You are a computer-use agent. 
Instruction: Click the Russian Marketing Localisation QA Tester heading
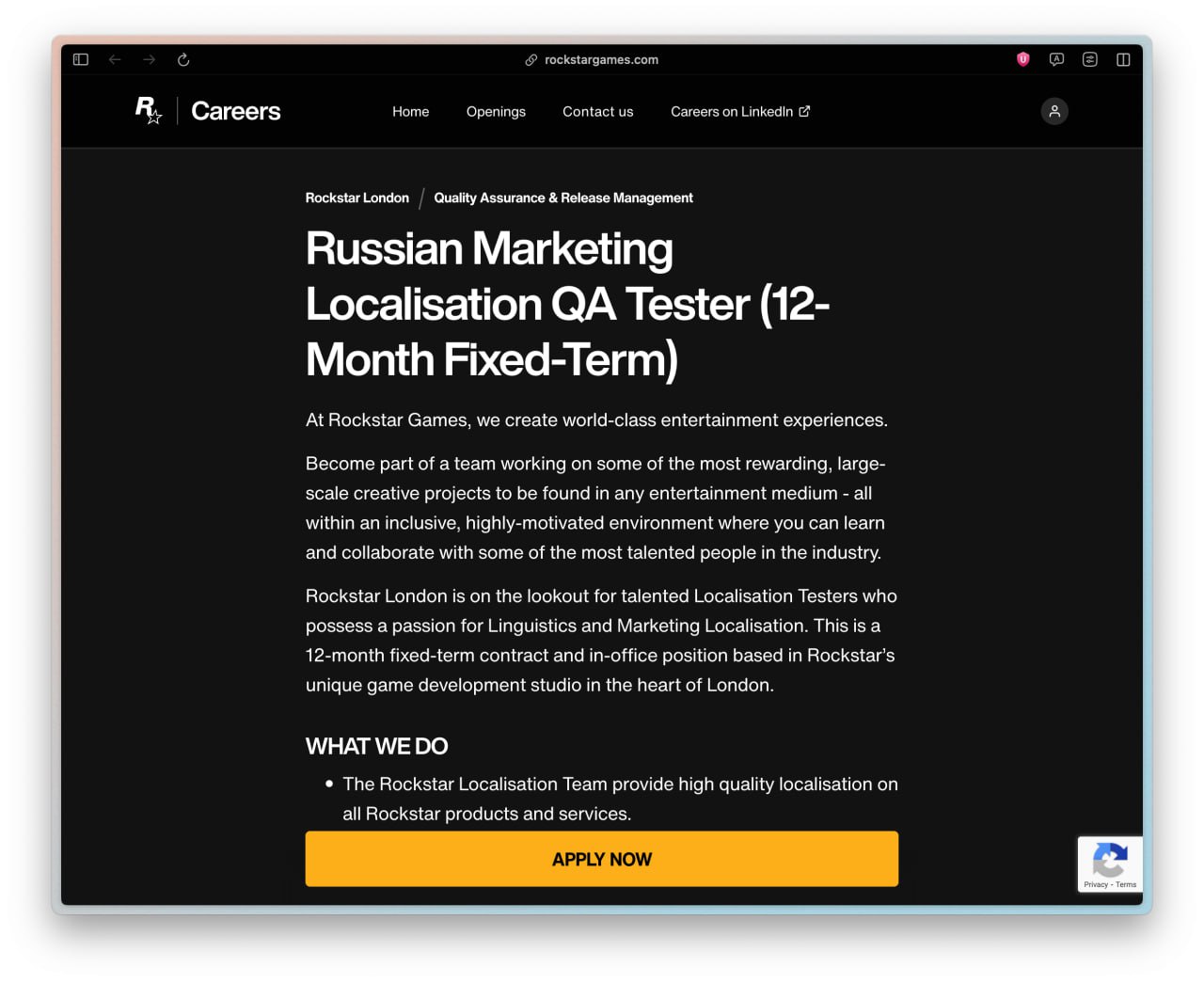point(568,304)
